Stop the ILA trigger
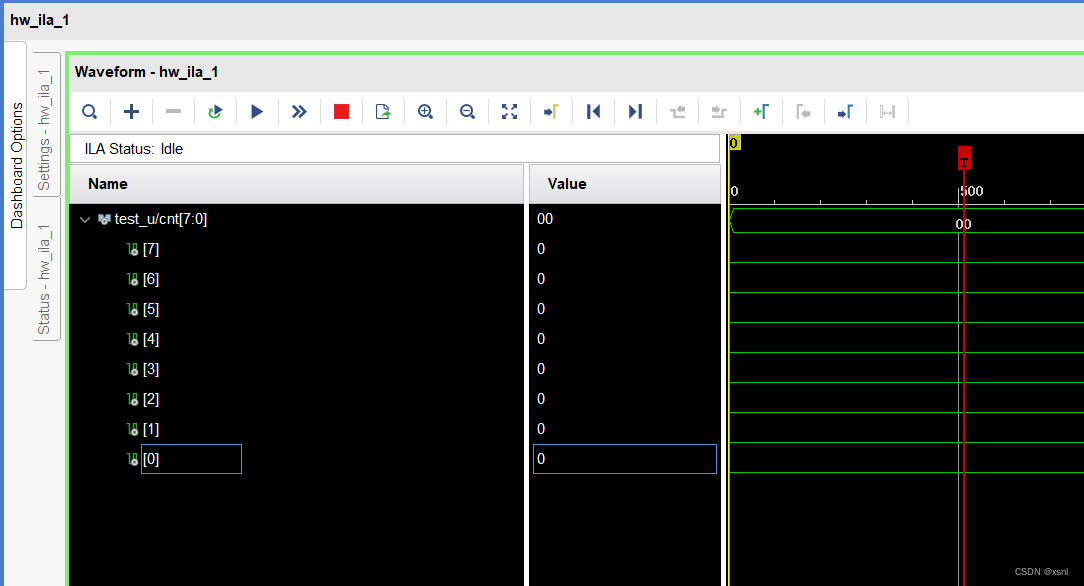 (x=340, y=111)
